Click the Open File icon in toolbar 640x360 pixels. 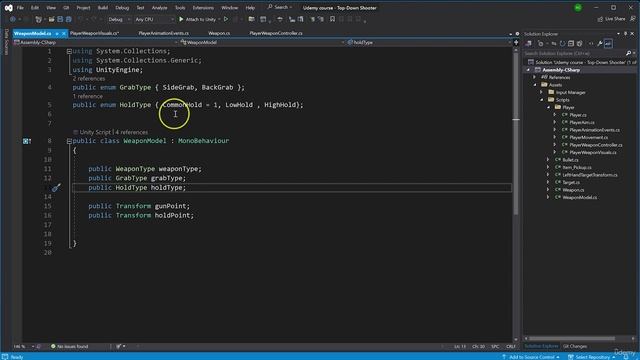[x=51, y=19]
